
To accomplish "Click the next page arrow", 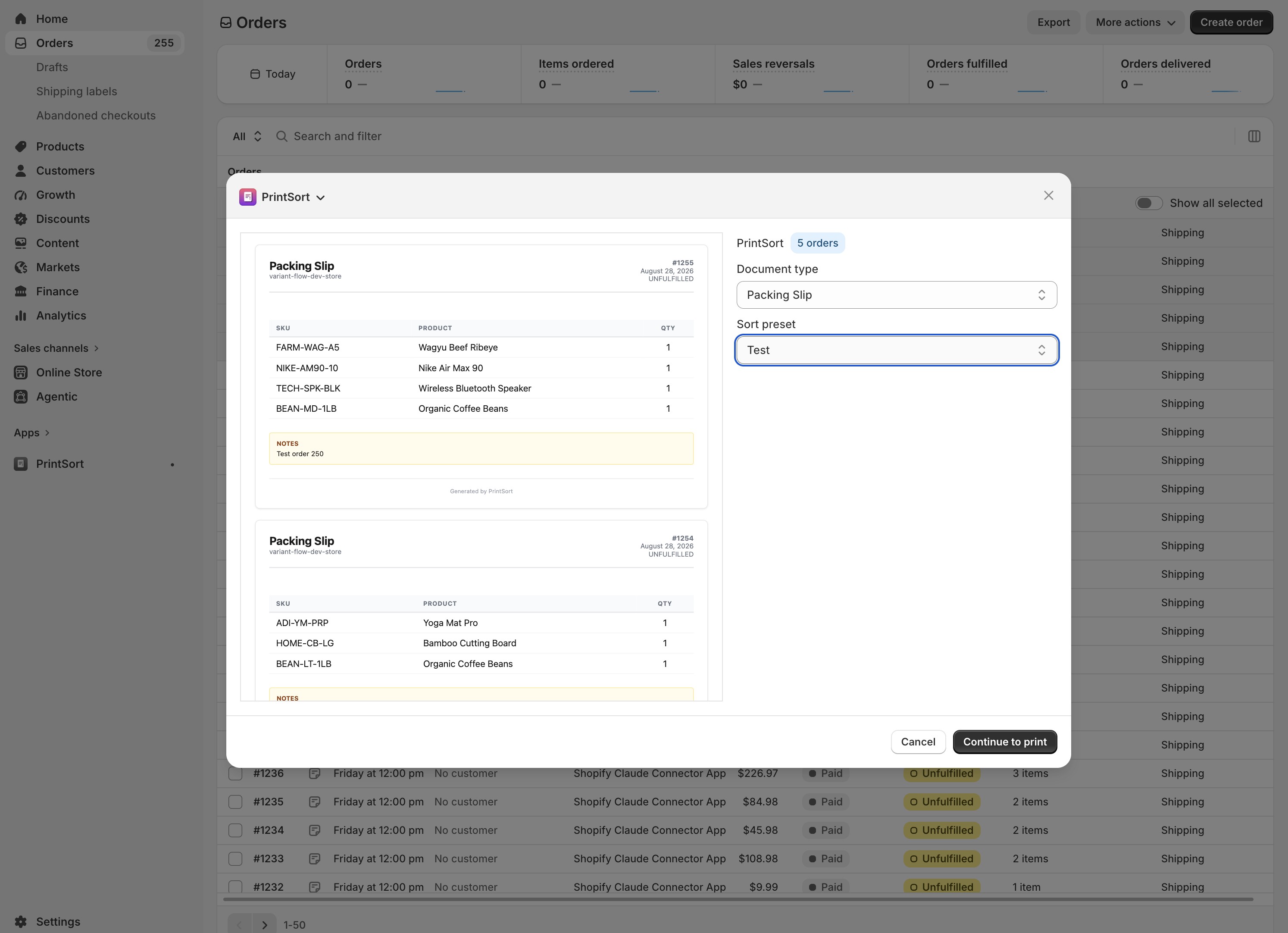I will pos(264,924).
